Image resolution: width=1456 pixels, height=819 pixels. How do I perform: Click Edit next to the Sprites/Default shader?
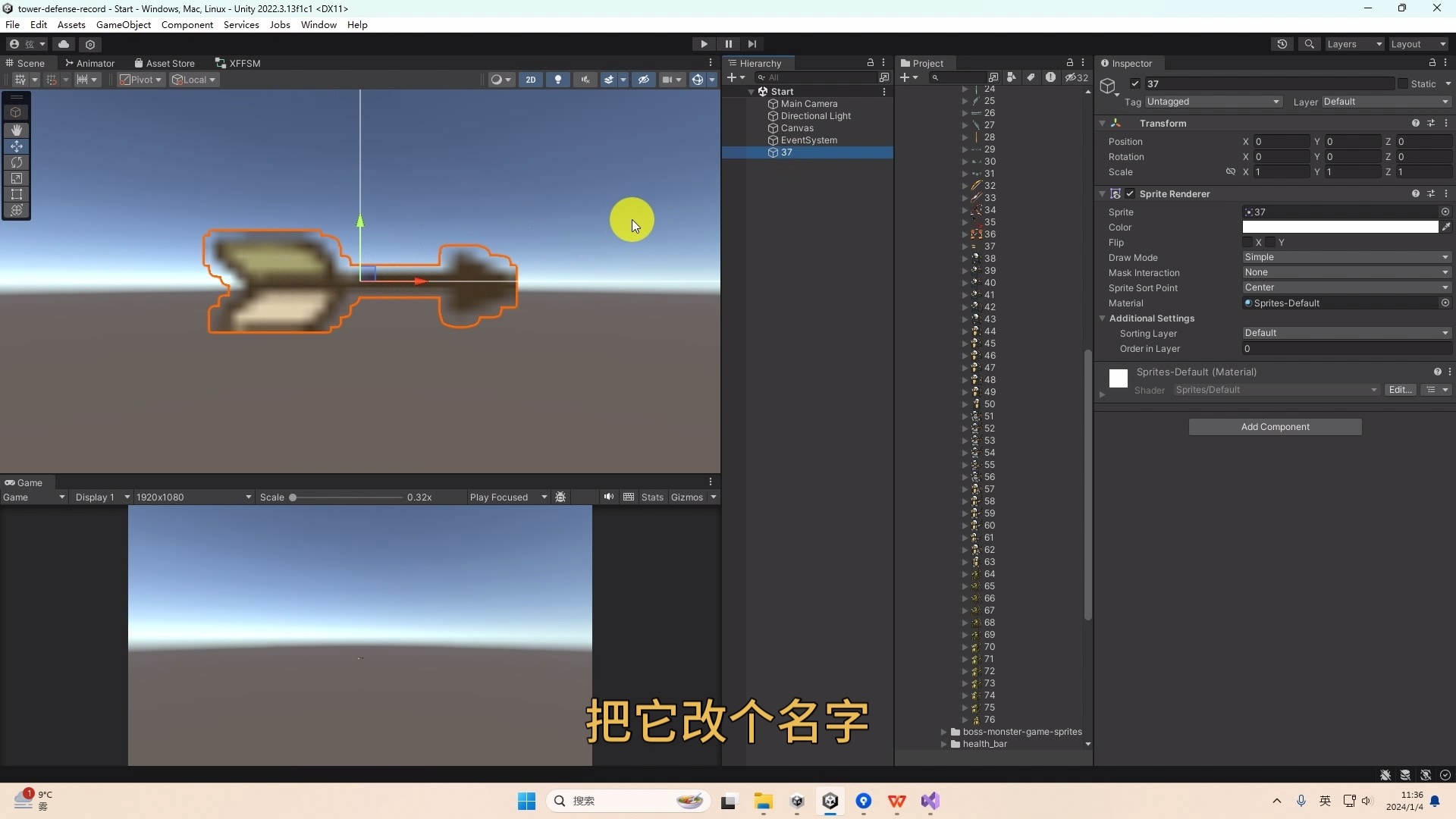point(1400,389)
